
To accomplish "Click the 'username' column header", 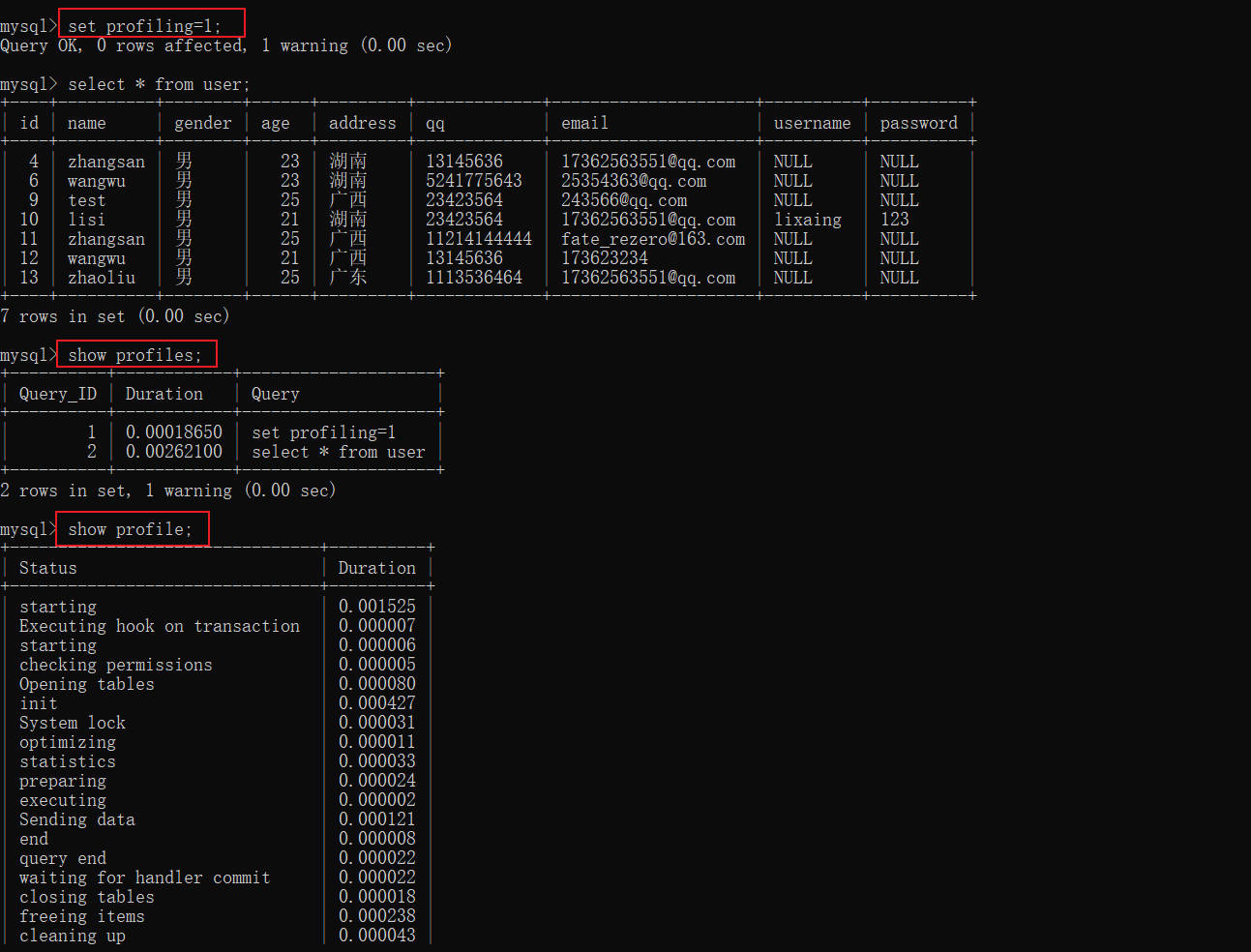I will coord(812,123).
